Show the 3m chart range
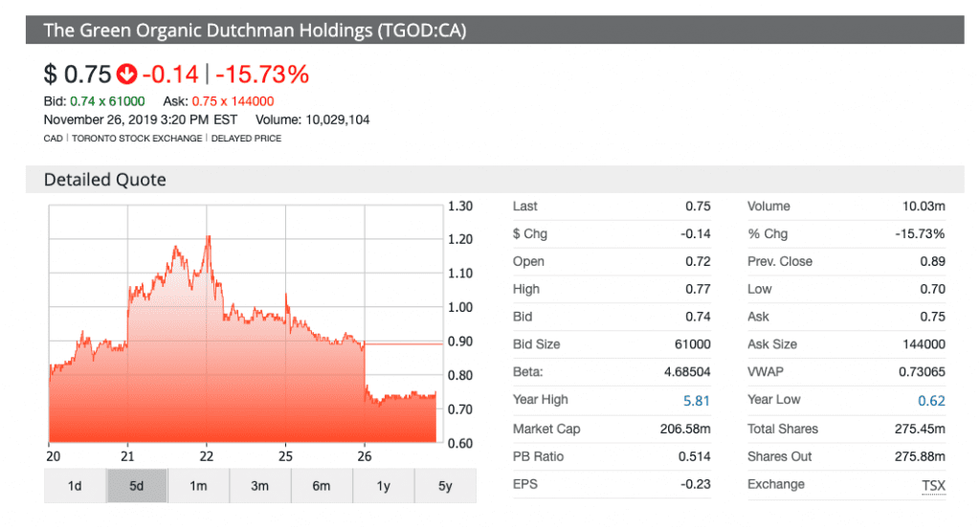Screen dimensions: 980x527 260,486
